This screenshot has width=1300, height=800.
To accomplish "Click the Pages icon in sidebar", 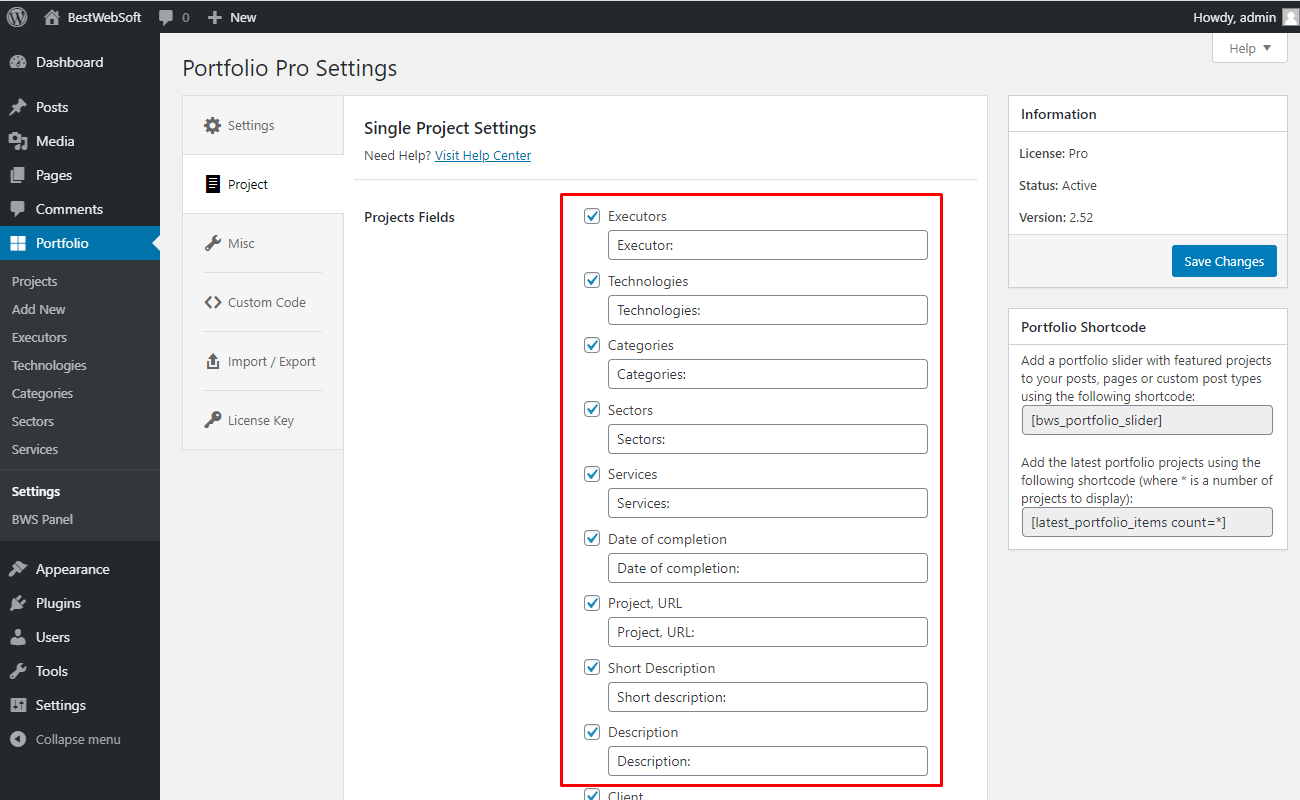I will tap(18, 175).
